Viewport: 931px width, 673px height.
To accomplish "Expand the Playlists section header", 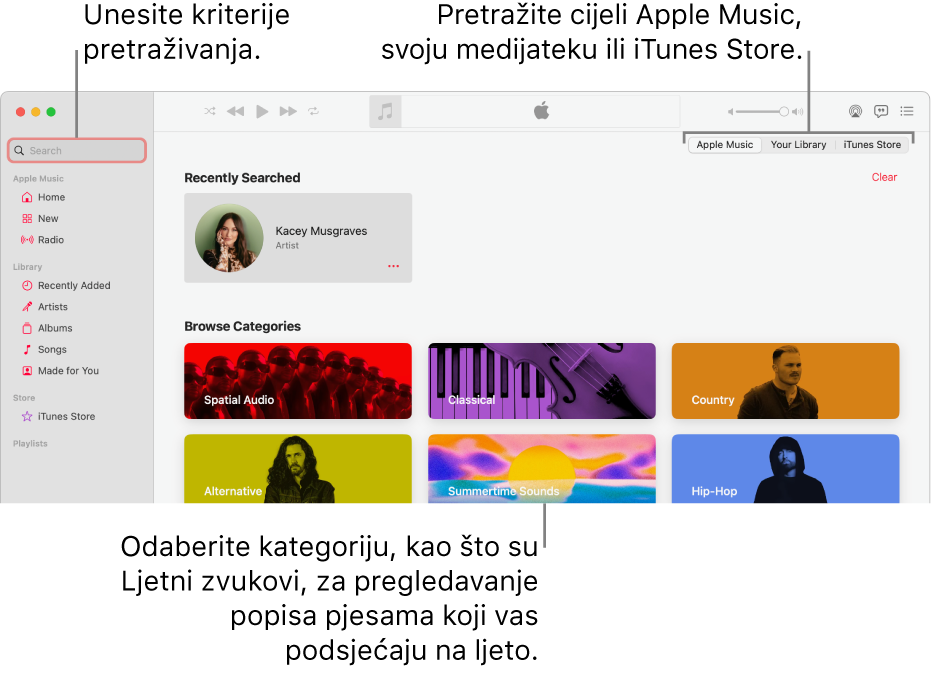I will 30,444.
